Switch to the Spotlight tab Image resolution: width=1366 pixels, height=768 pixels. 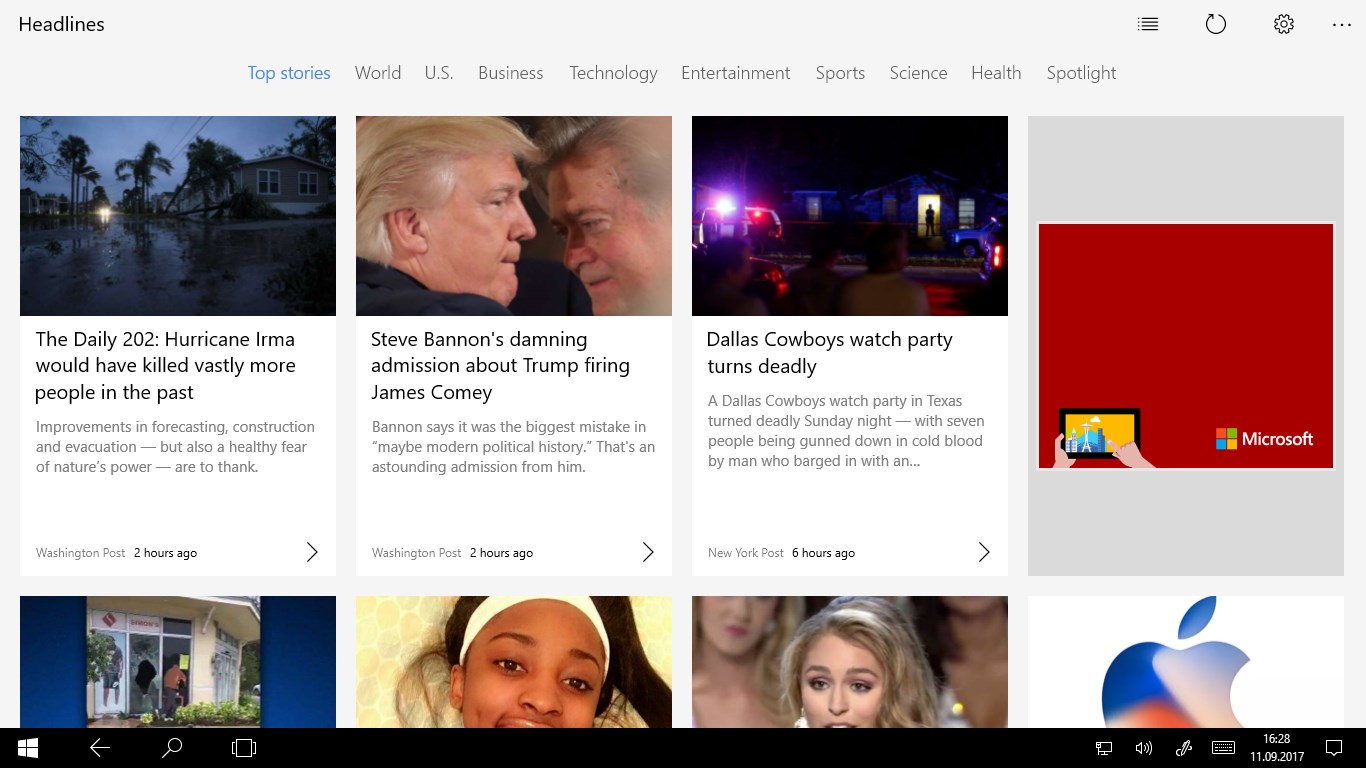pyautogui.click(x=1081, y=73)
